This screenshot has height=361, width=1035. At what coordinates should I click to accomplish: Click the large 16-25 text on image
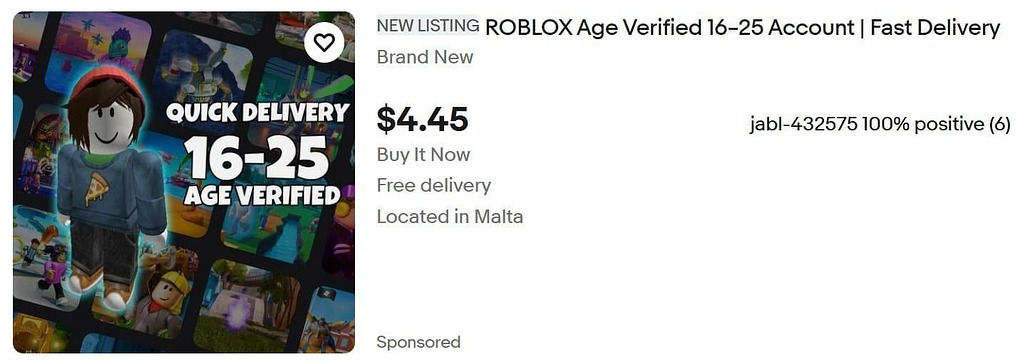click(257, 158)
